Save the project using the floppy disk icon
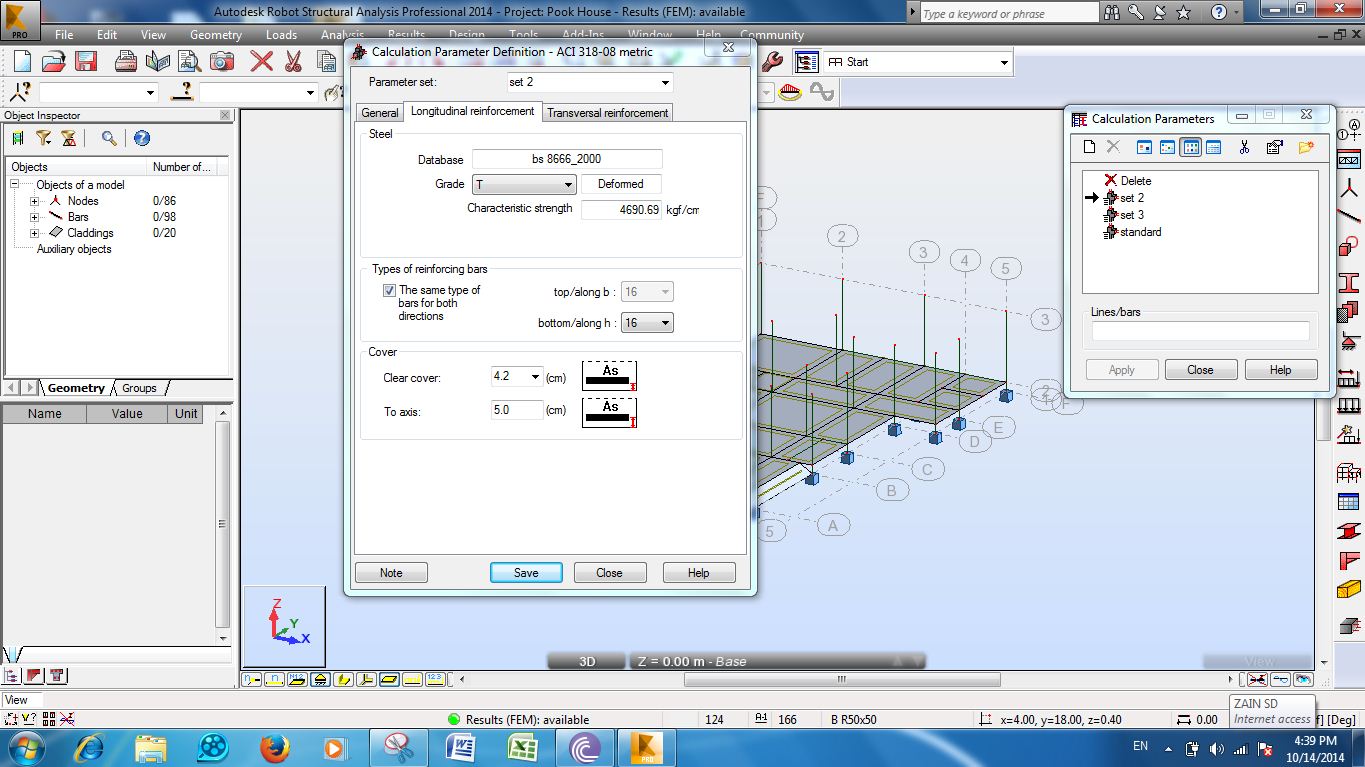 click(x=87, y=60)
